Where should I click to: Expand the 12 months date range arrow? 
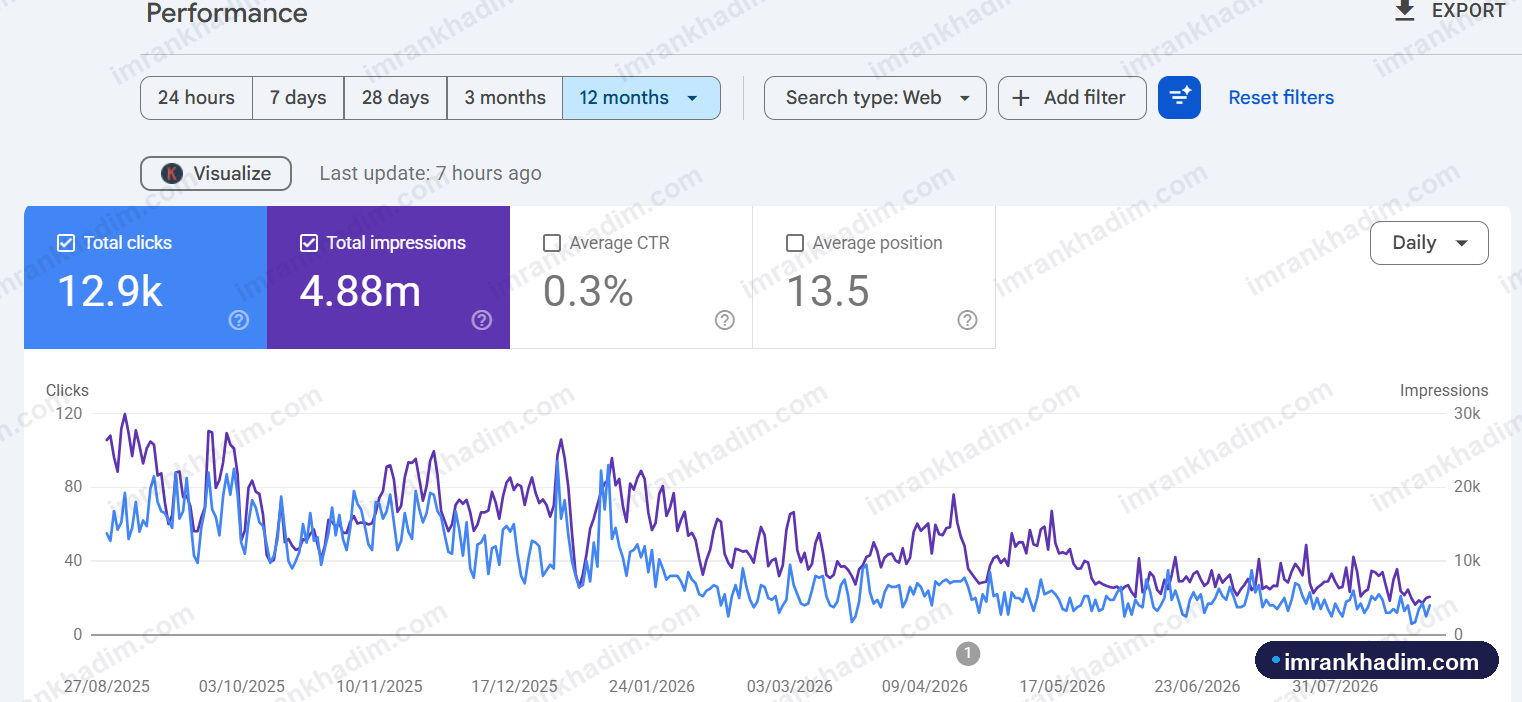coord(692,98)
